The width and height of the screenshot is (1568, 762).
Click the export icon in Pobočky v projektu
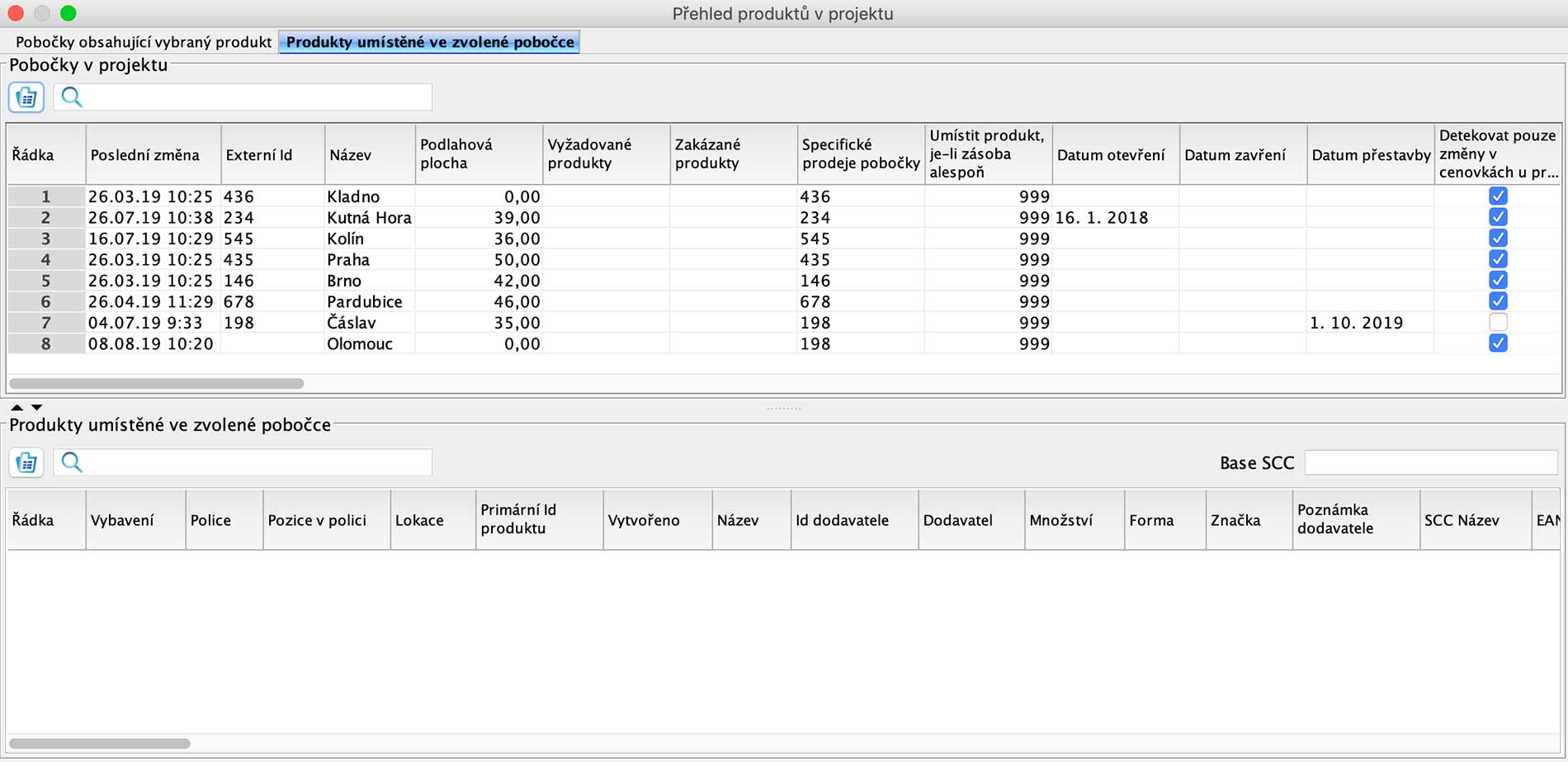26,97
